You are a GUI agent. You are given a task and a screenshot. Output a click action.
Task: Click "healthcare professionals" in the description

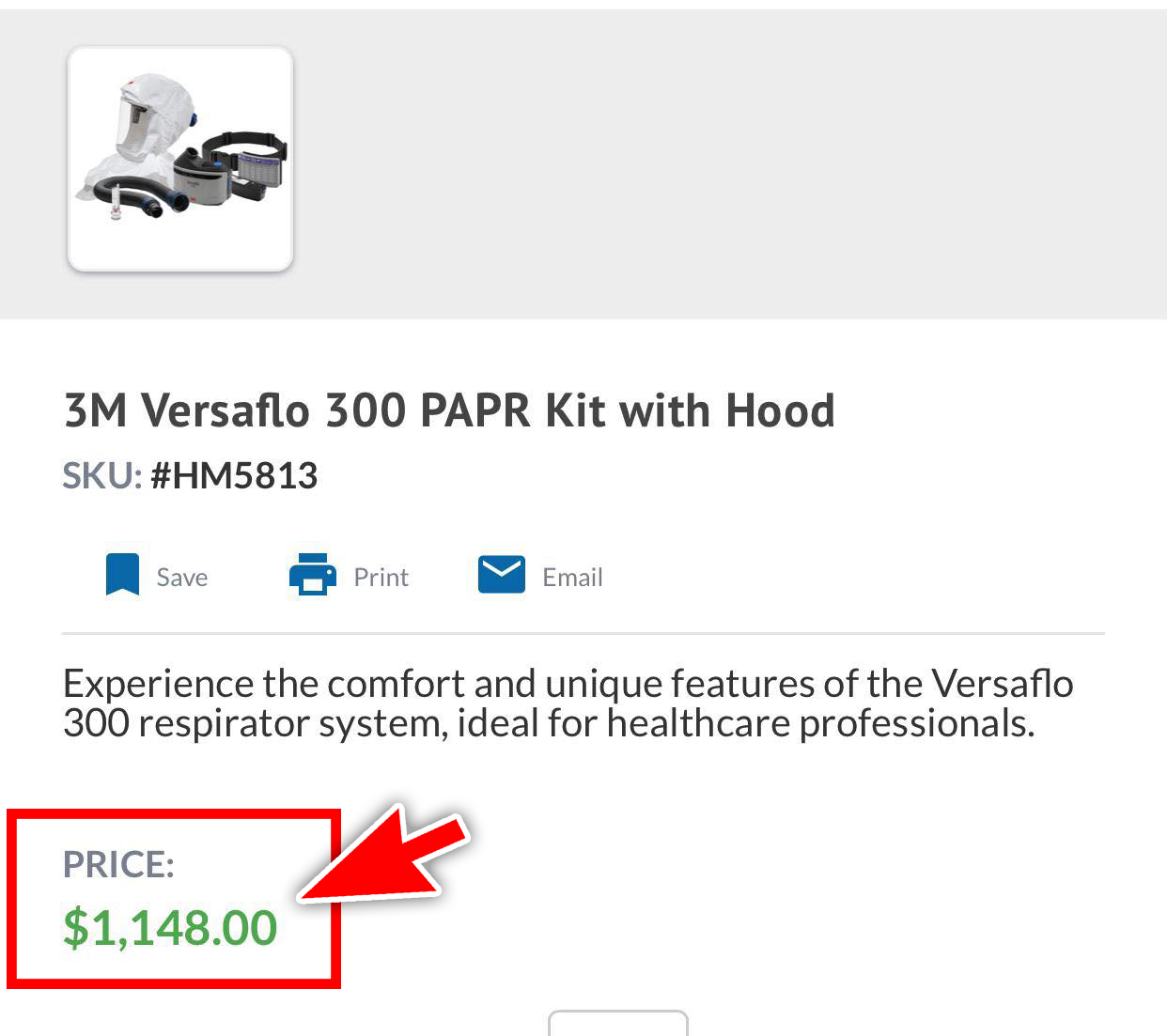[820, 723]
